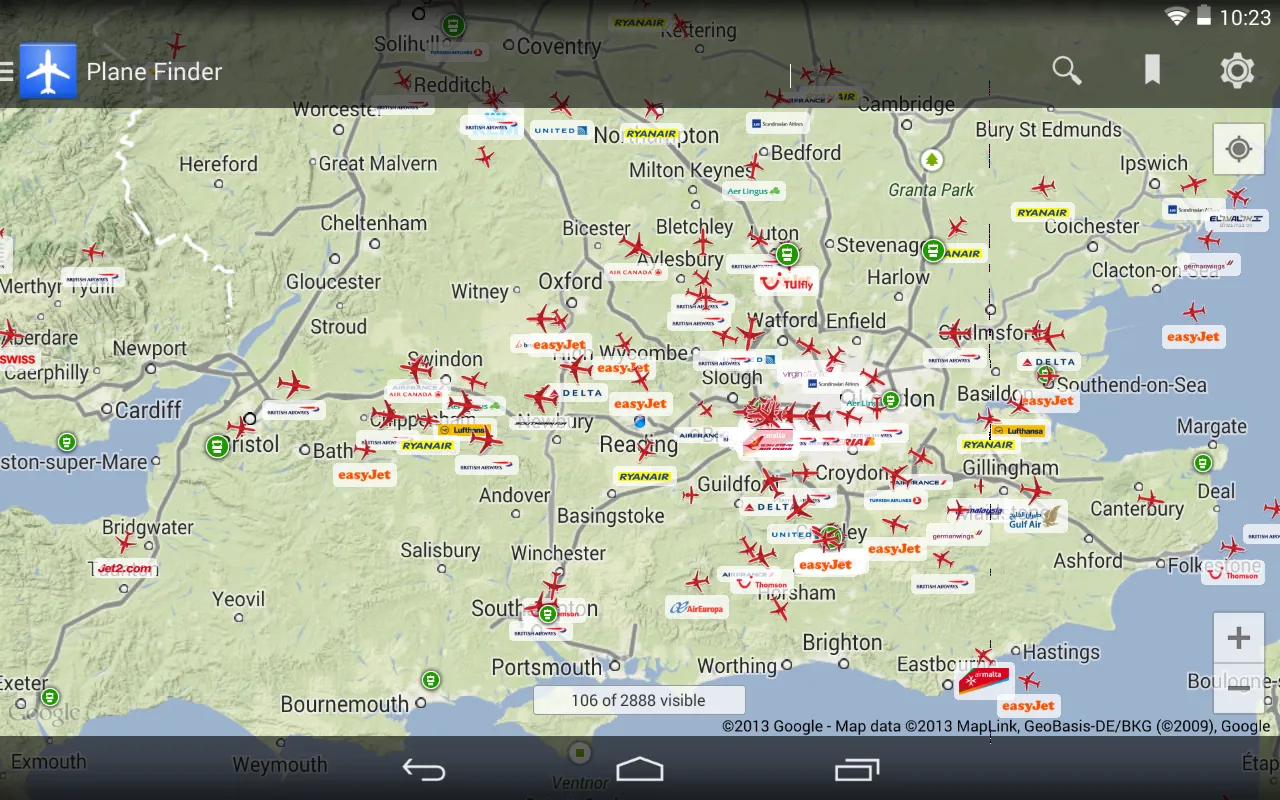Zoom out with the minus button
This screenshot has height=800, width=1280.
(x=1238, y=688)
